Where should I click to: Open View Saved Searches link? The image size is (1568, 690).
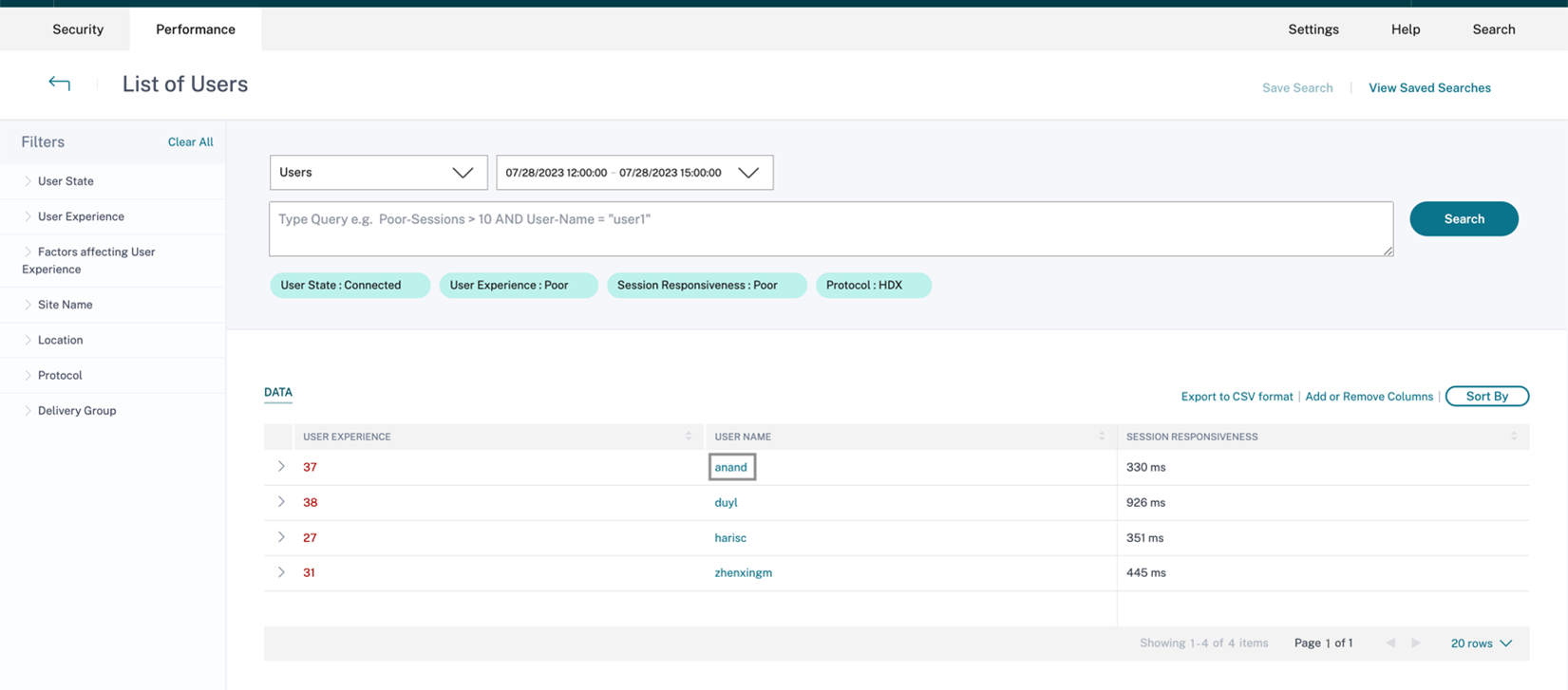coord(1428,88)
